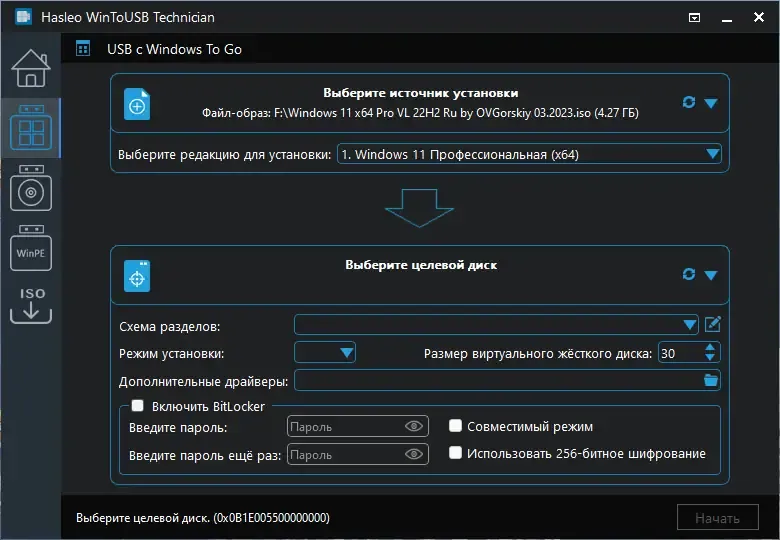Refresh the installation source list
The image size is (780, 540).
688,102
